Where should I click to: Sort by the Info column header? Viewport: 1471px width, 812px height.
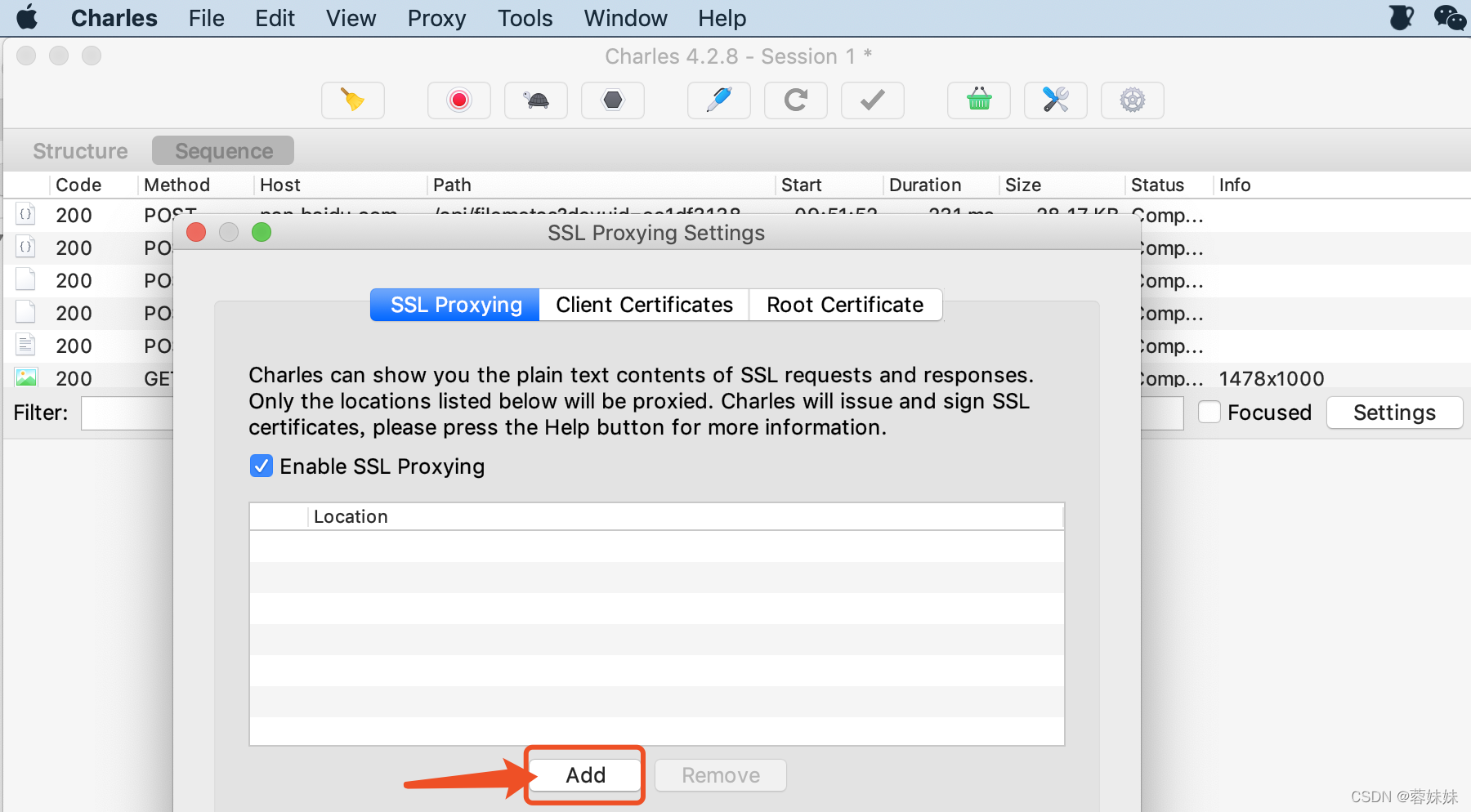coord(1235,185)
